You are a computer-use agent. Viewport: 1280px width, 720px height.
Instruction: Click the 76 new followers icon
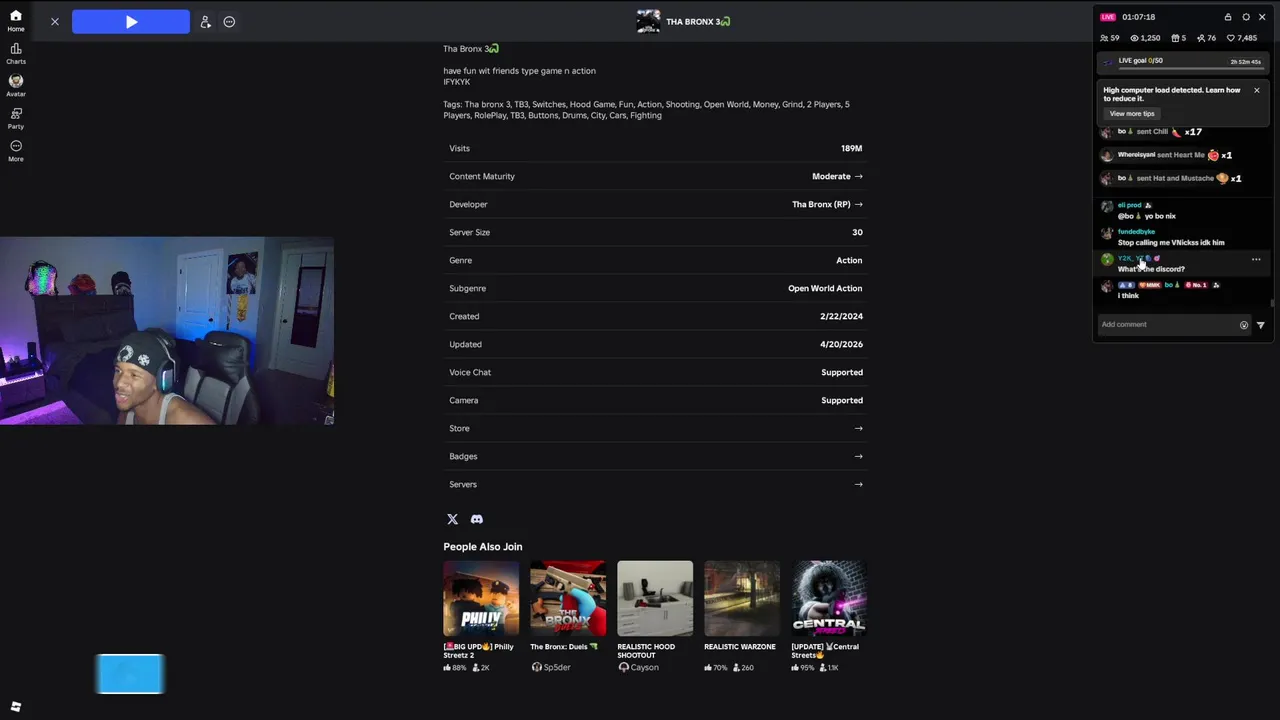point(1201,38)
